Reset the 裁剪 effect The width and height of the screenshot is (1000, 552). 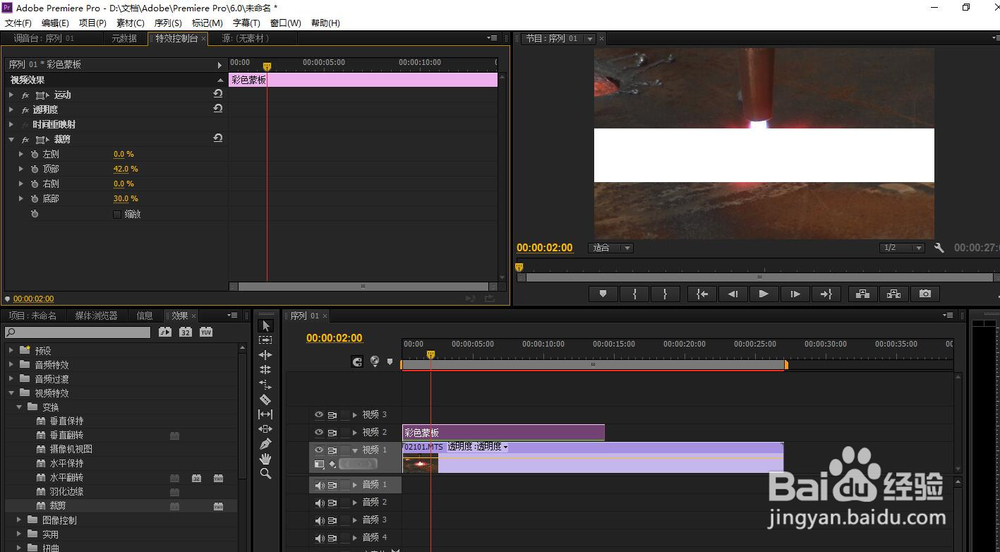pyautogui.click(x=217, y=138)
